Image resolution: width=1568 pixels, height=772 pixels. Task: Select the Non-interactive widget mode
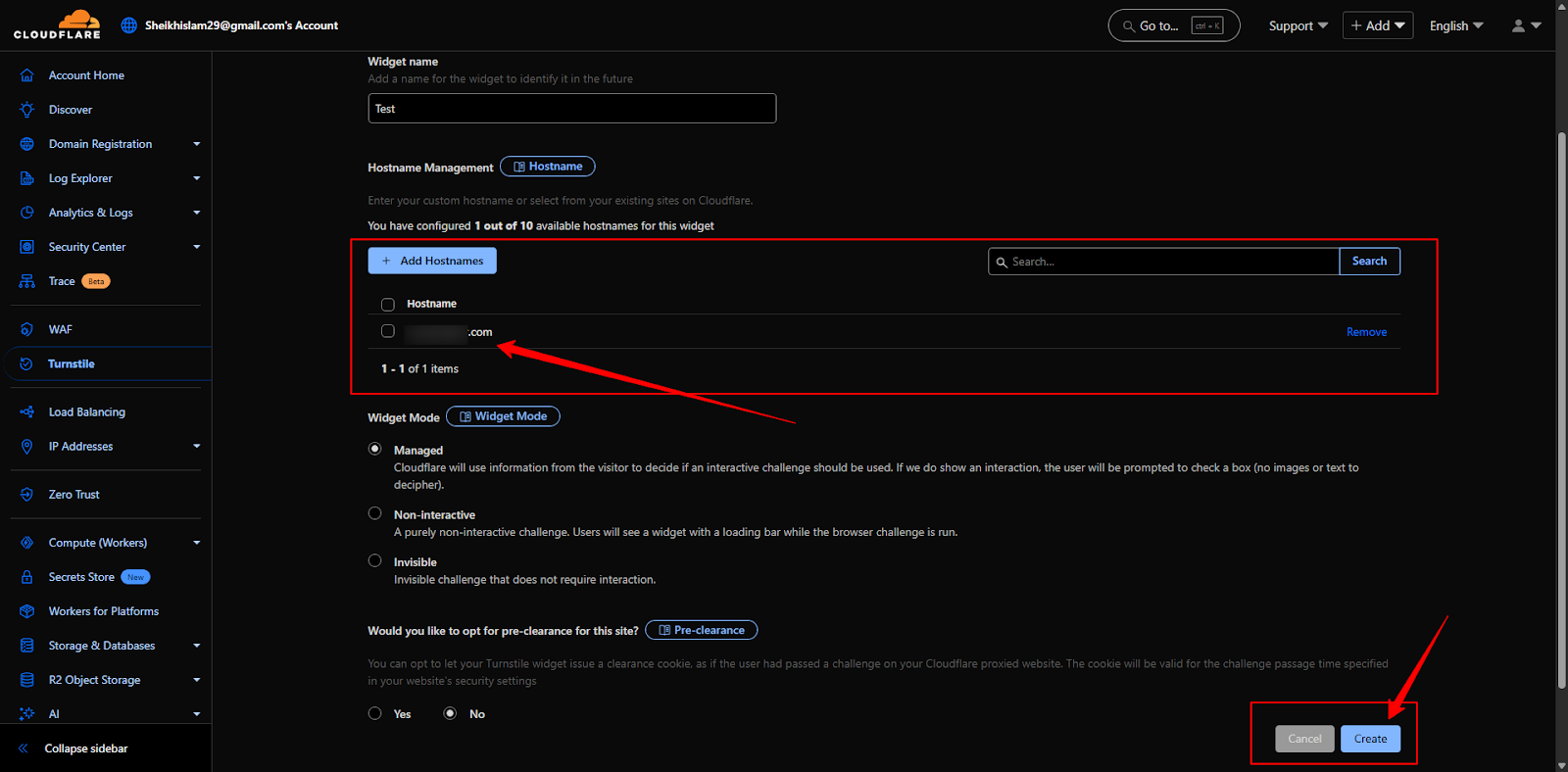pyautogui.click(x=374, y=513)
